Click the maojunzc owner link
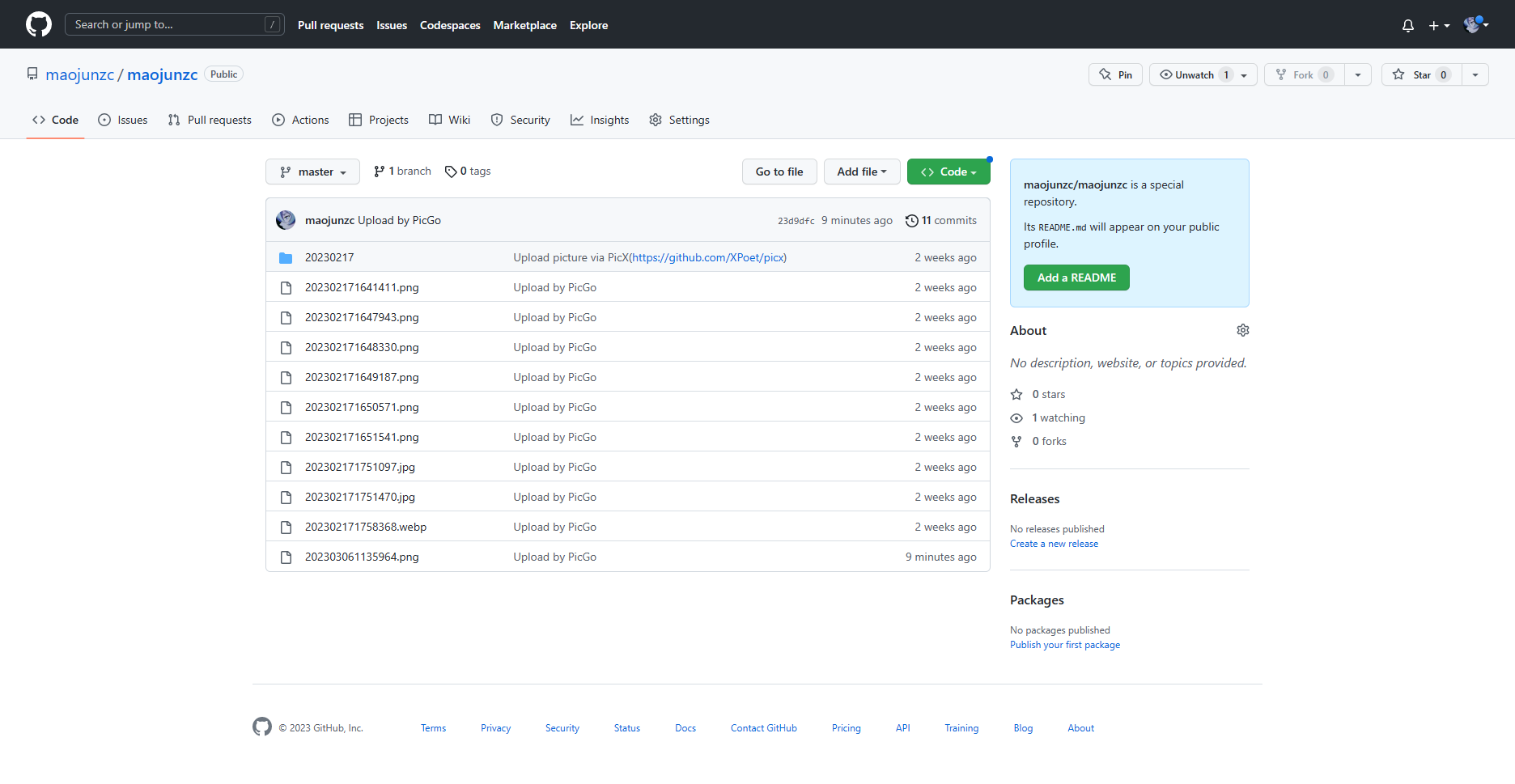Screen dimensions: 1515x784 tap(80, 74)
